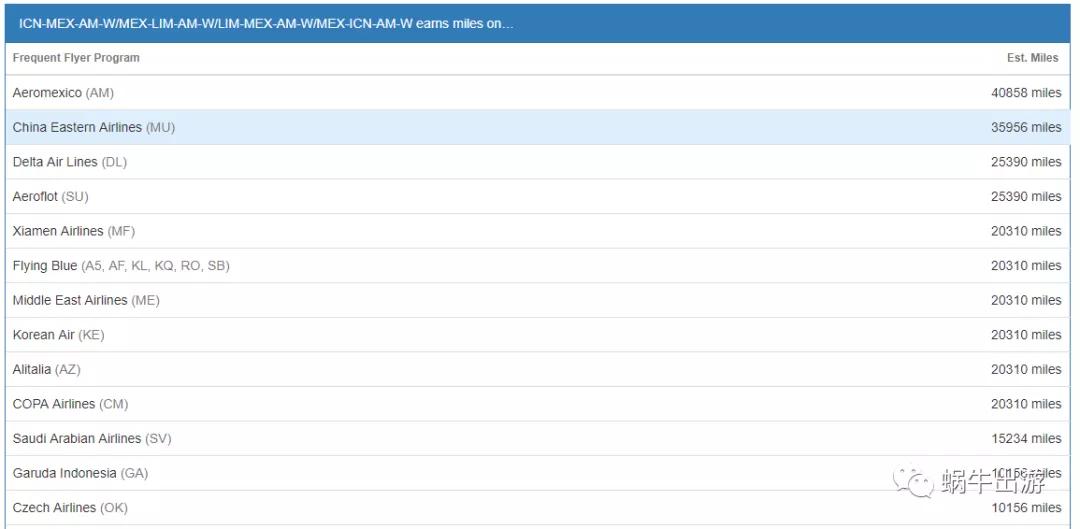Select the Czech Airlines (OK) row
1080x529 pixels.
click(x=538, y=508)
